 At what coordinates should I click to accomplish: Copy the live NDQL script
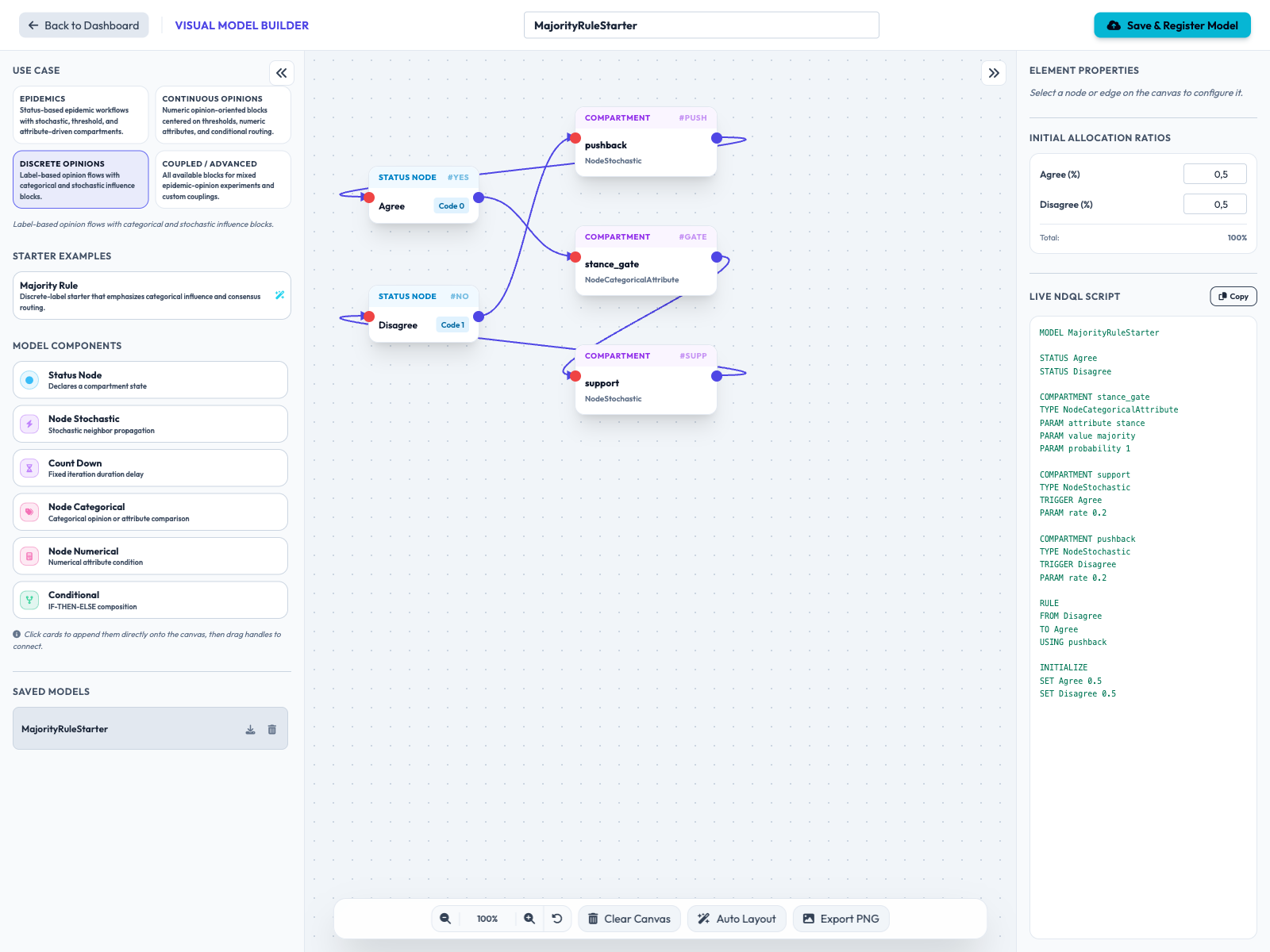[1233, 296]
